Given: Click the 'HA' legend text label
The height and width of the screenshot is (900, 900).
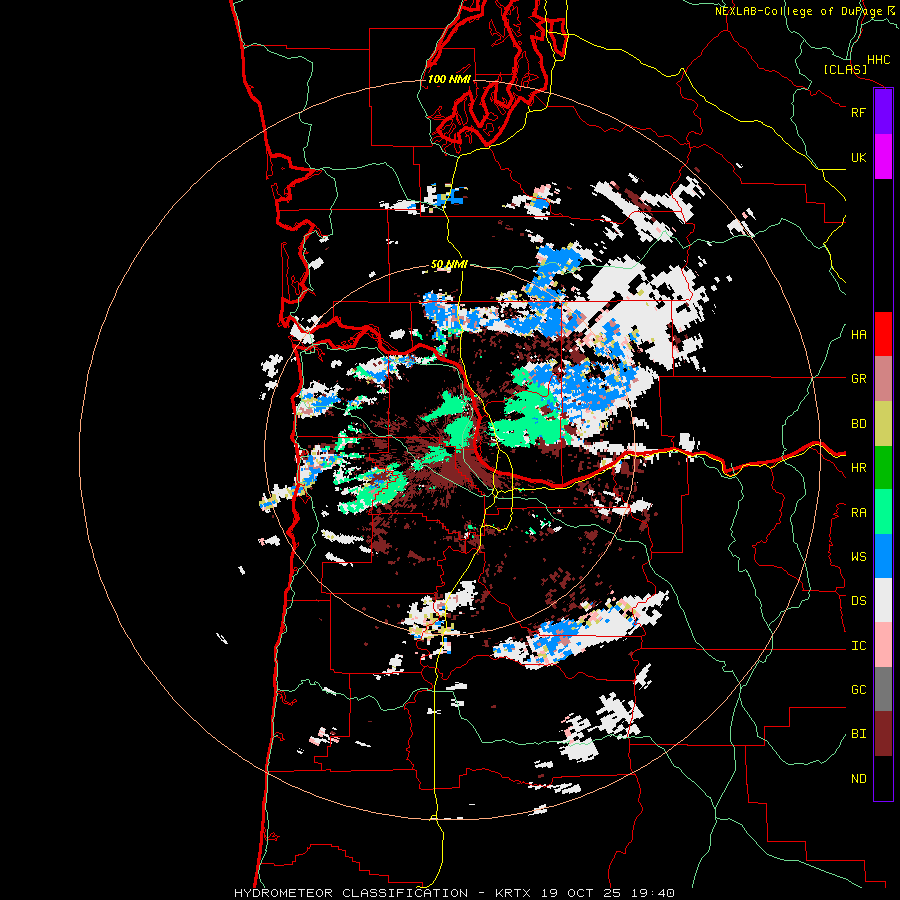Looking at the screenshot, I should tap(858, 335).
